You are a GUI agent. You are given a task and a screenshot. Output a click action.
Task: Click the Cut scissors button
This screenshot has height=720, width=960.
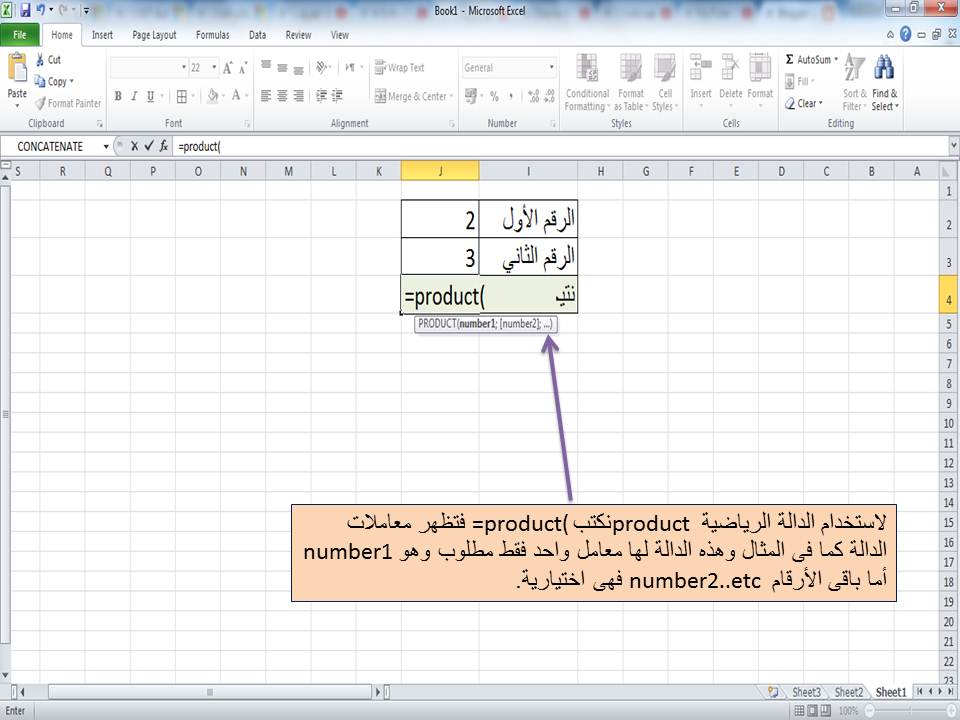point(48,59)
